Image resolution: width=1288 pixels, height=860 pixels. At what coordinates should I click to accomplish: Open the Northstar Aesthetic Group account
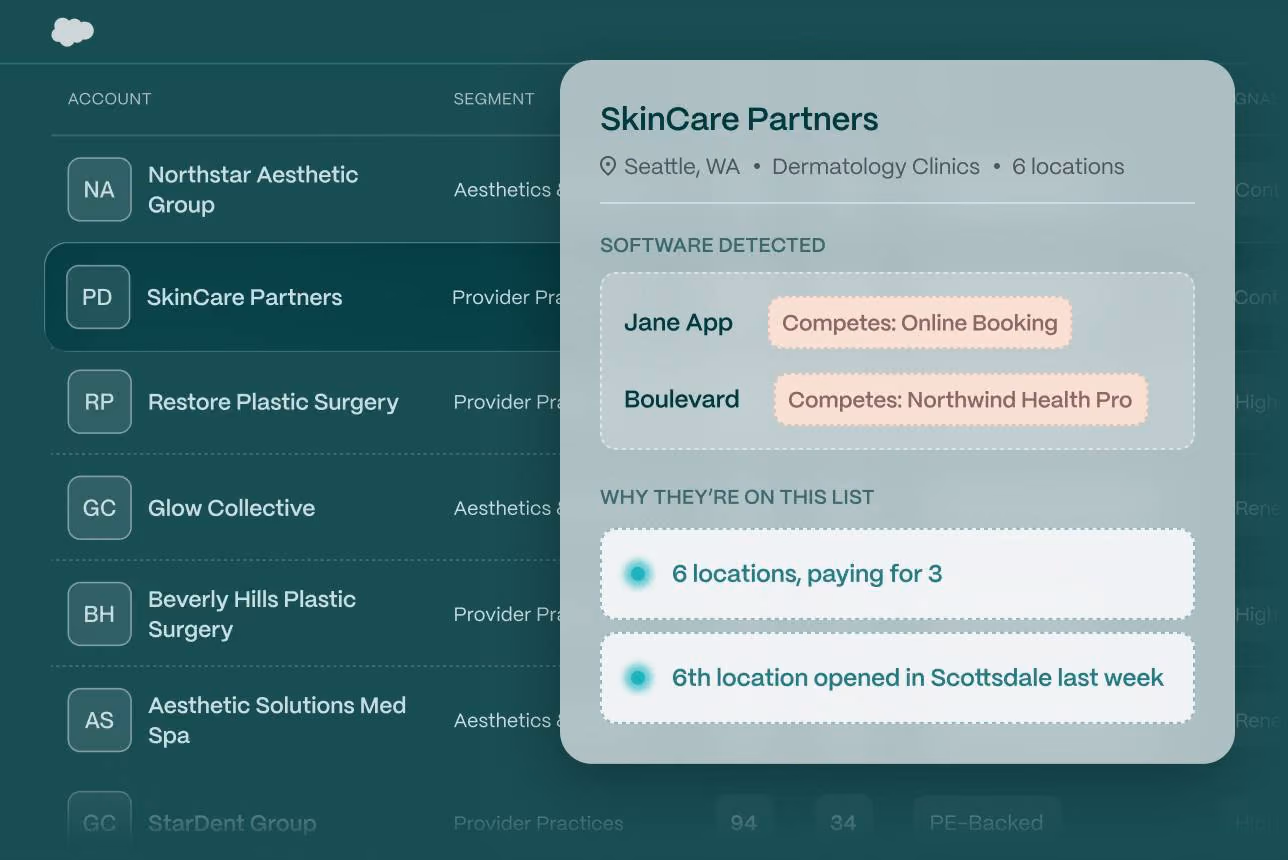(x=252, y=189)
